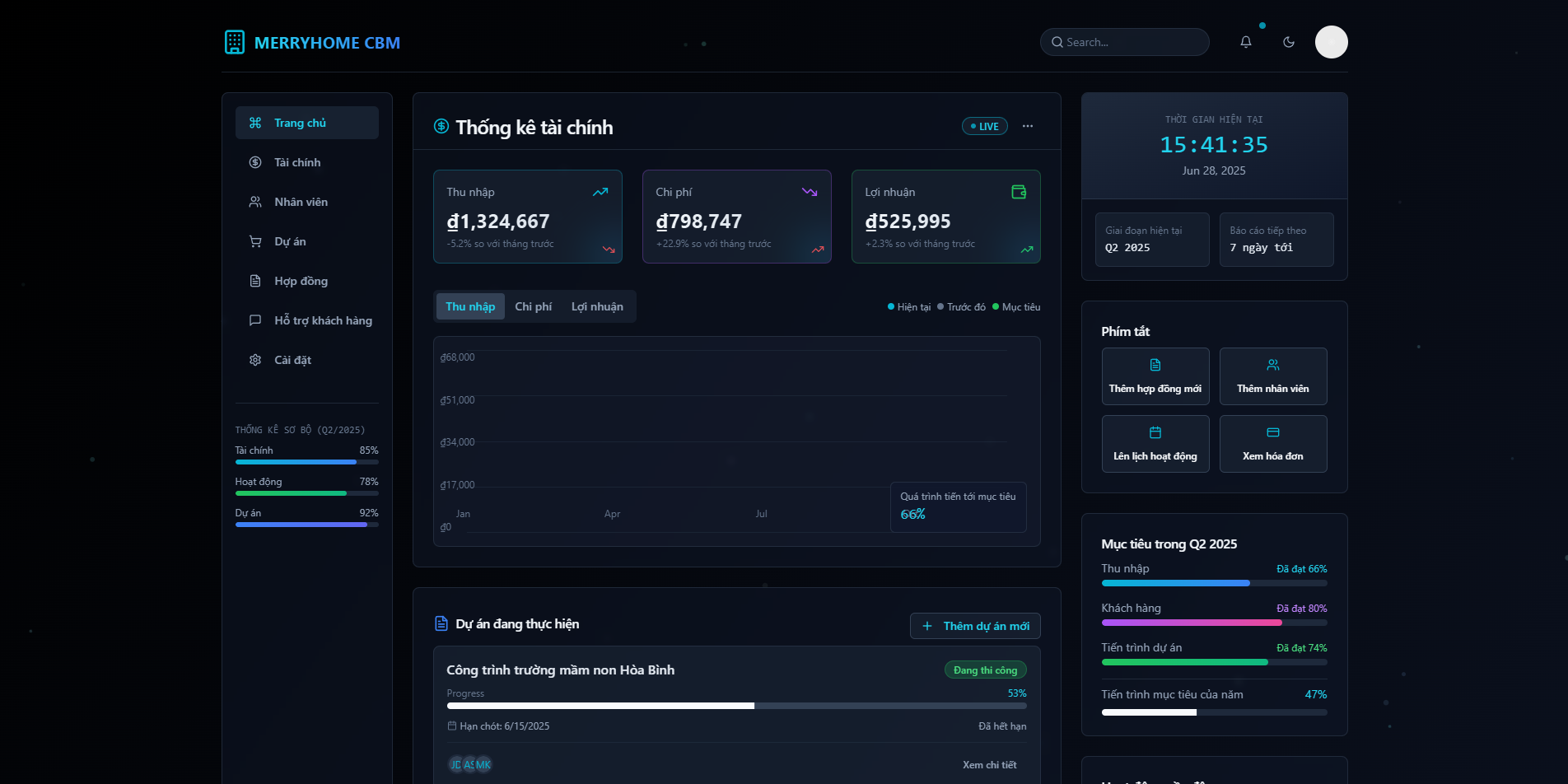The image size is (1568, 784).
Task: Click the Hòa Bình project progress bar
Action: coord(736,706)
